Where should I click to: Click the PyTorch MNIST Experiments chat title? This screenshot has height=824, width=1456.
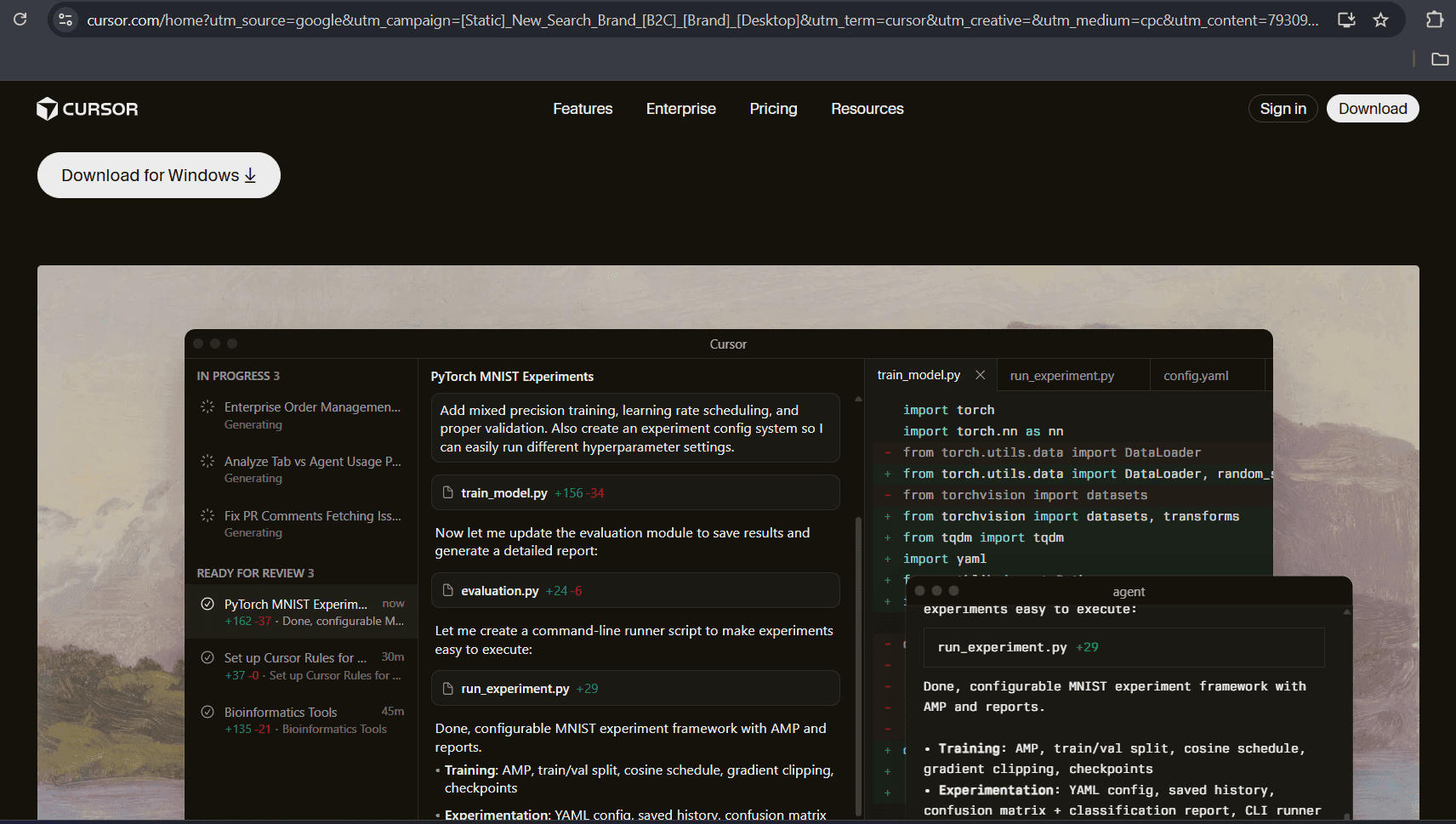coord(512,377)
